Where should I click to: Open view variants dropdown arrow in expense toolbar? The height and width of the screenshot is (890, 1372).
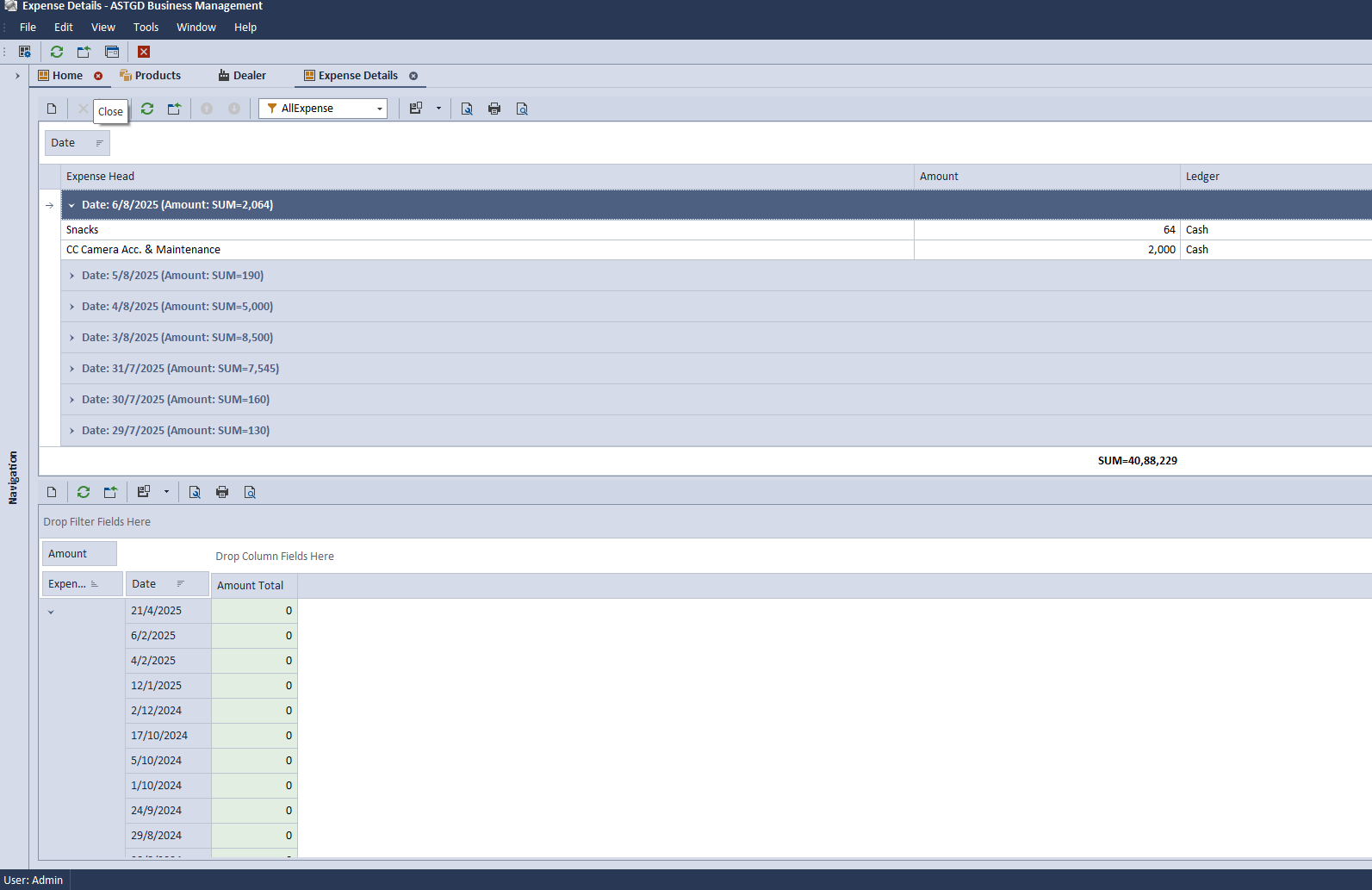point(438,109)
